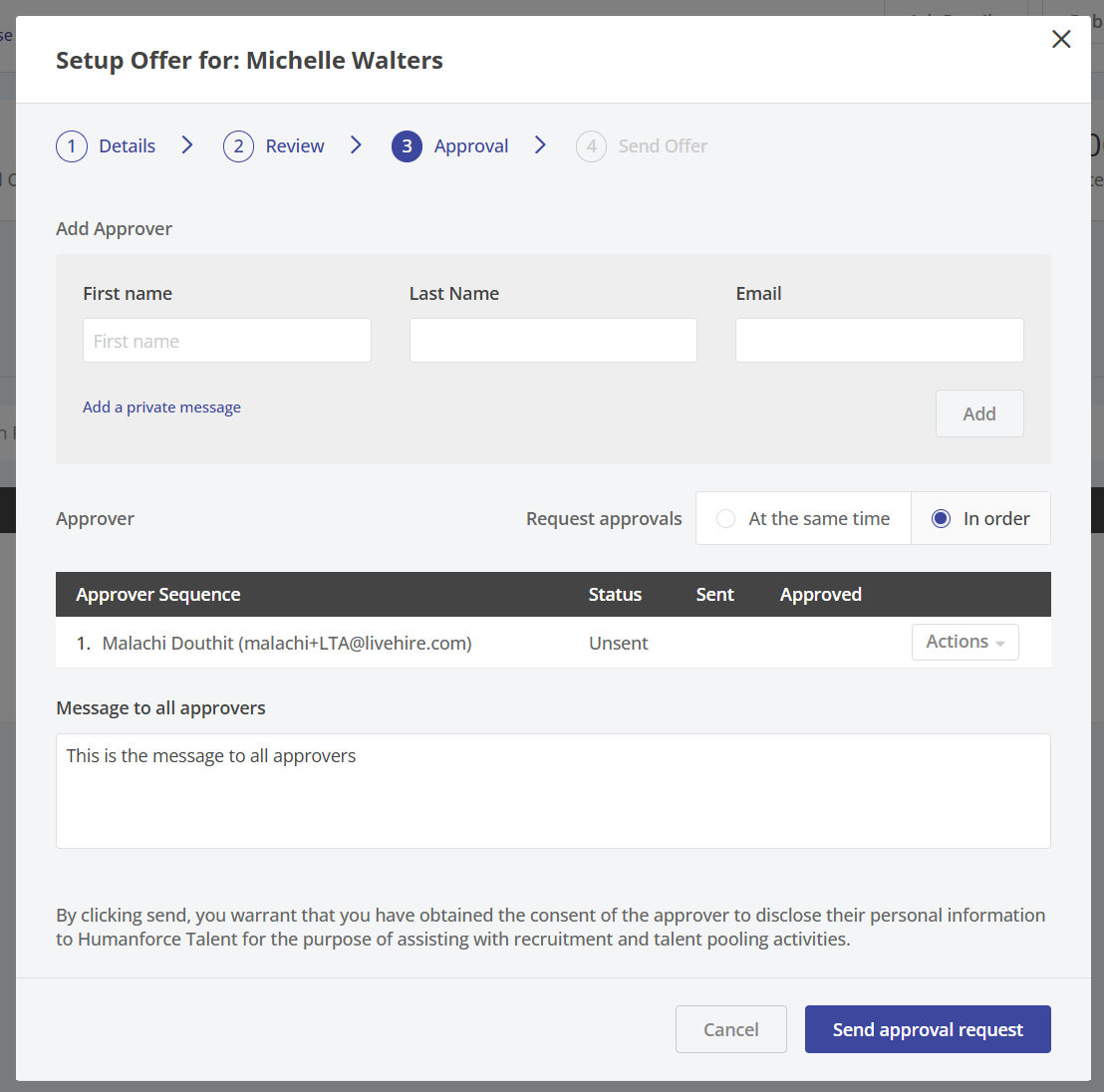The width and height of the screenshot is (1104, 1092).
Task: Click the chevron arrow after Review
Action: [356, 145]
